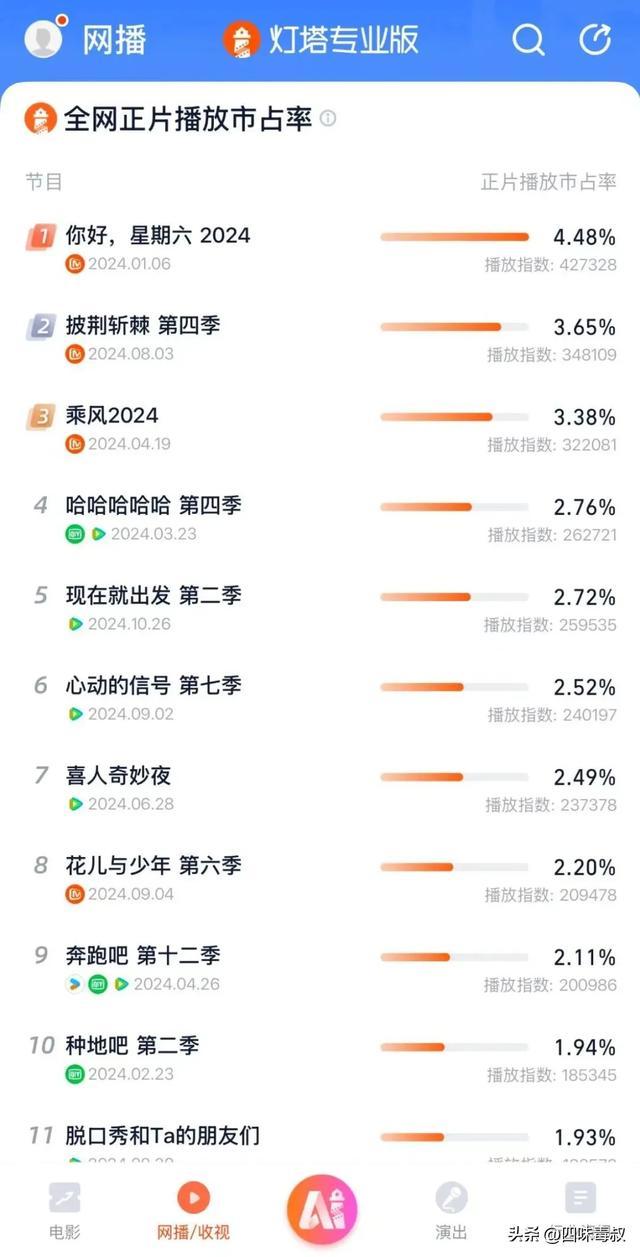Tap the 网播 header title
The image size is (640, 1257).
click(x=113, y=40)
